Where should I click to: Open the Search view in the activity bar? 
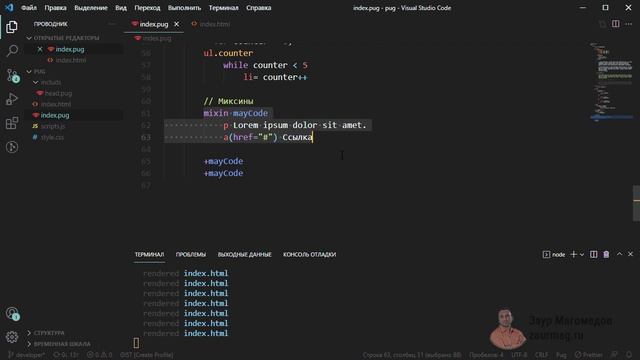[12, 51]
